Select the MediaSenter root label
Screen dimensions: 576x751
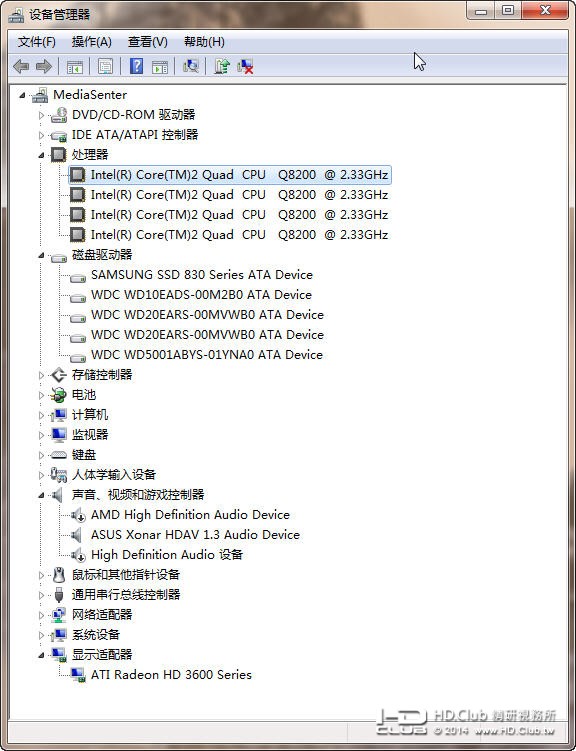coord(90,95)
